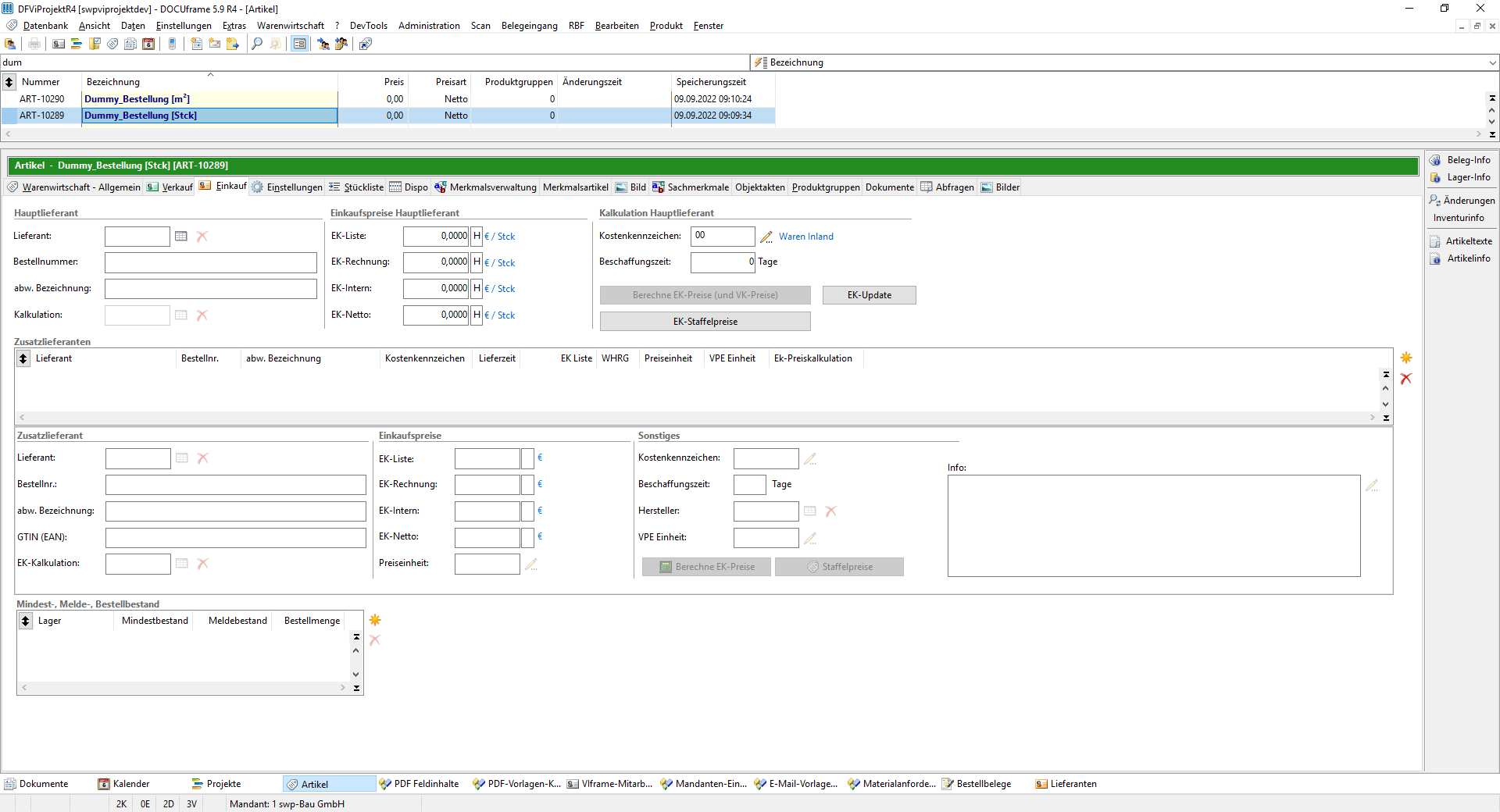The image size is (1500, 812).
Task: Click the EK-Update button
Action: 870,295
